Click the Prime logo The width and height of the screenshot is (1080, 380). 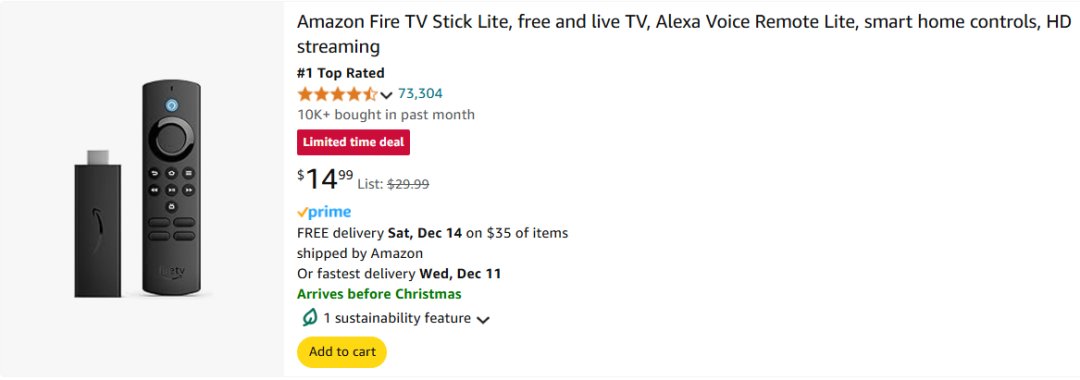[324, 212]
